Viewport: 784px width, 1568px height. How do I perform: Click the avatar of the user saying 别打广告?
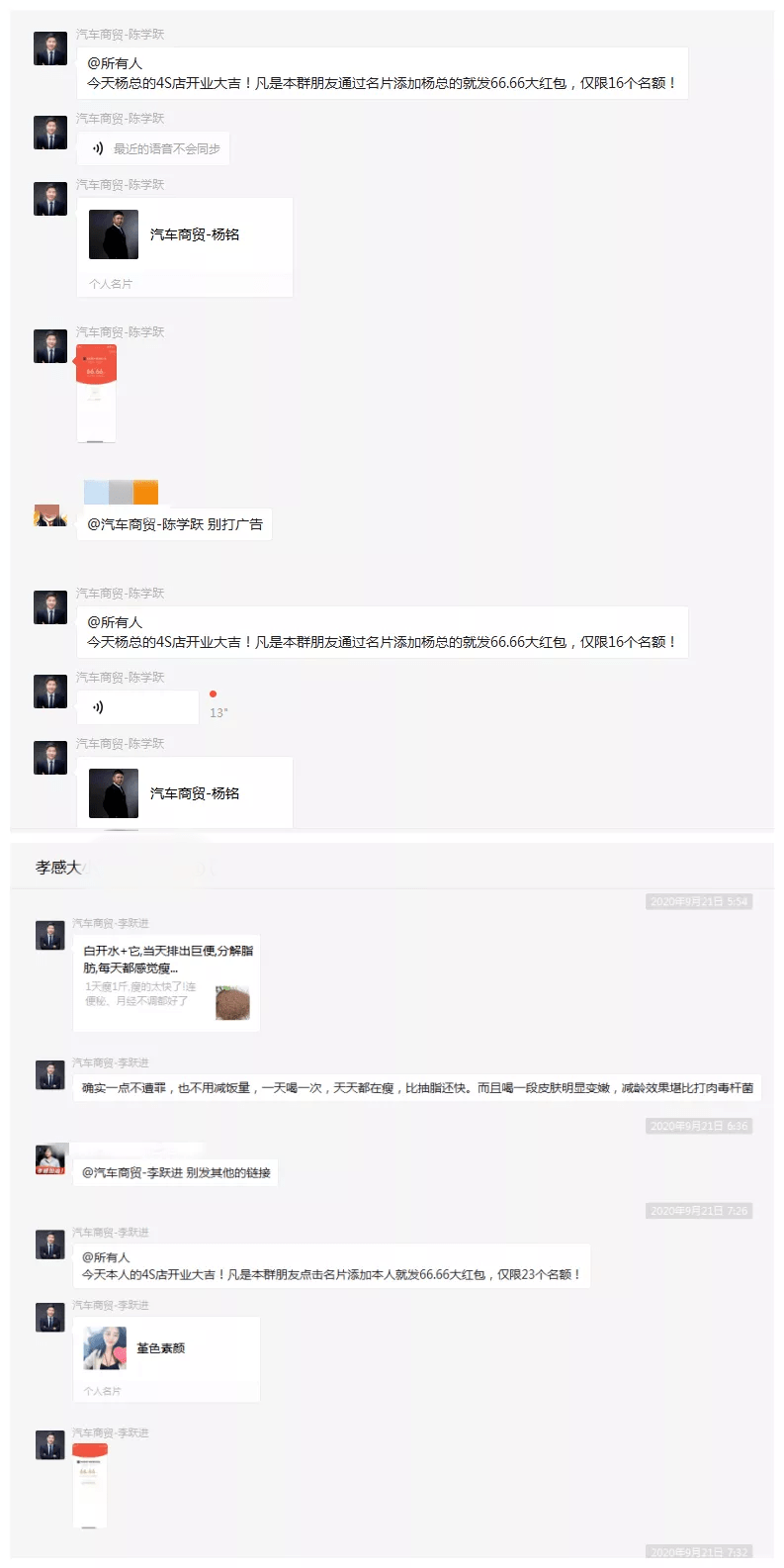50,515
